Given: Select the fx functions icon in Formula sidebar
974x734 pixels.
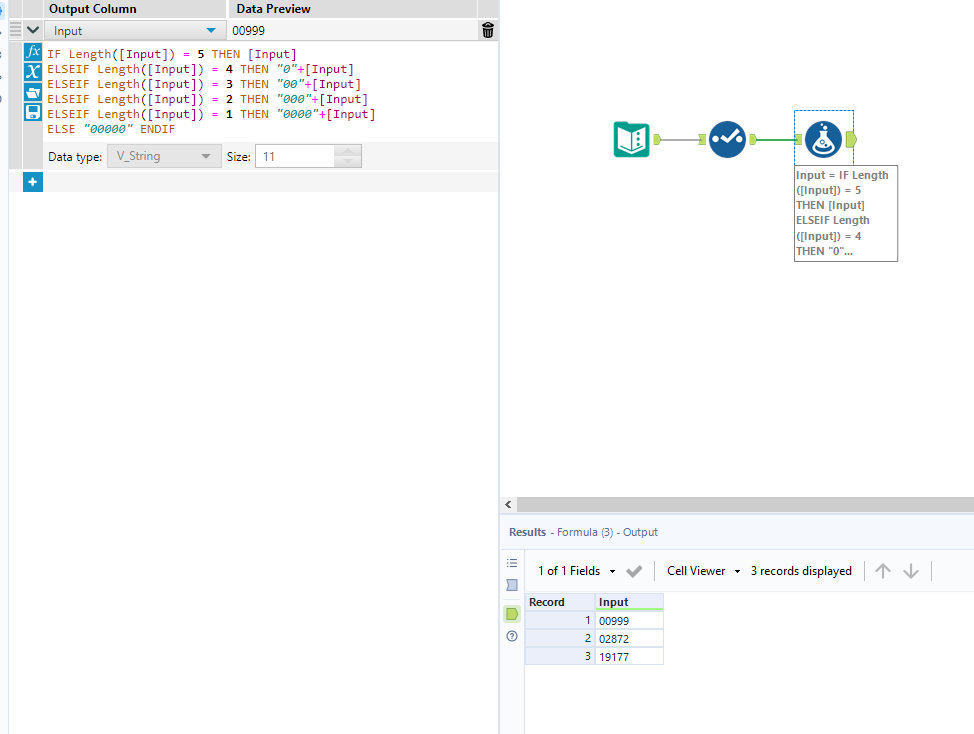Looking at the screenshot, I should [33, 53].
